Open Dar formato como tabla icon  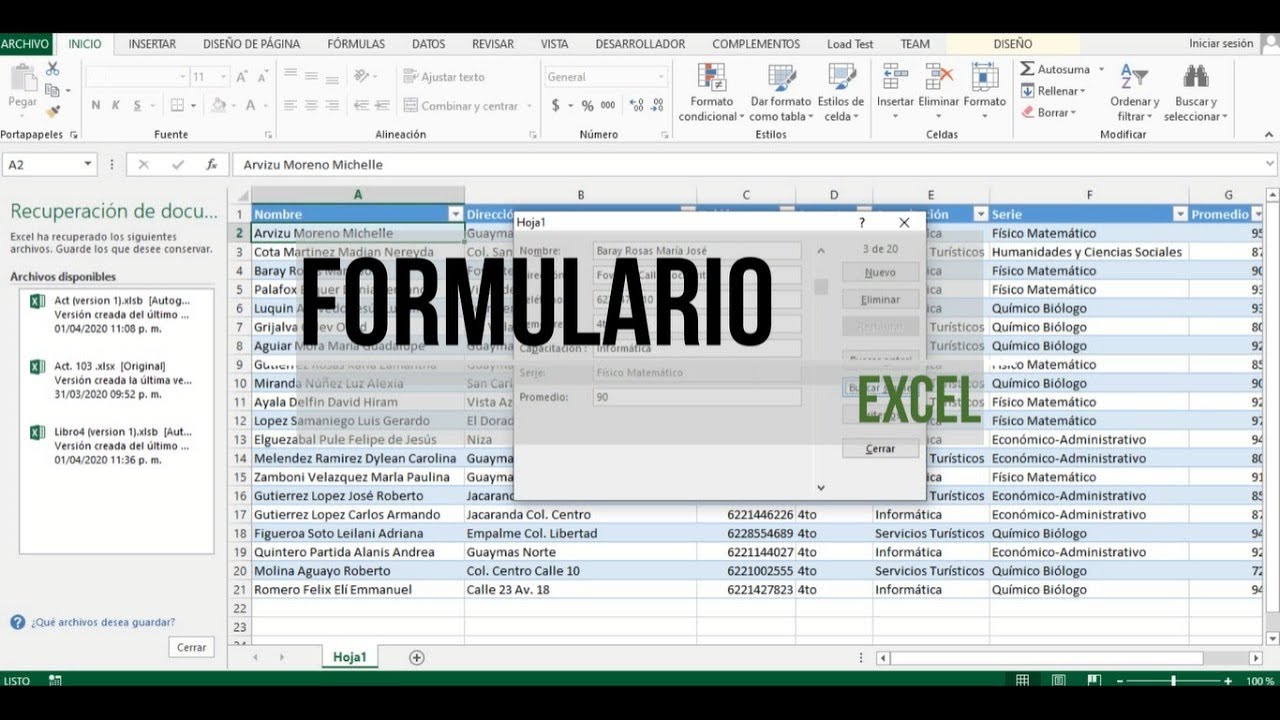point(781,78)
